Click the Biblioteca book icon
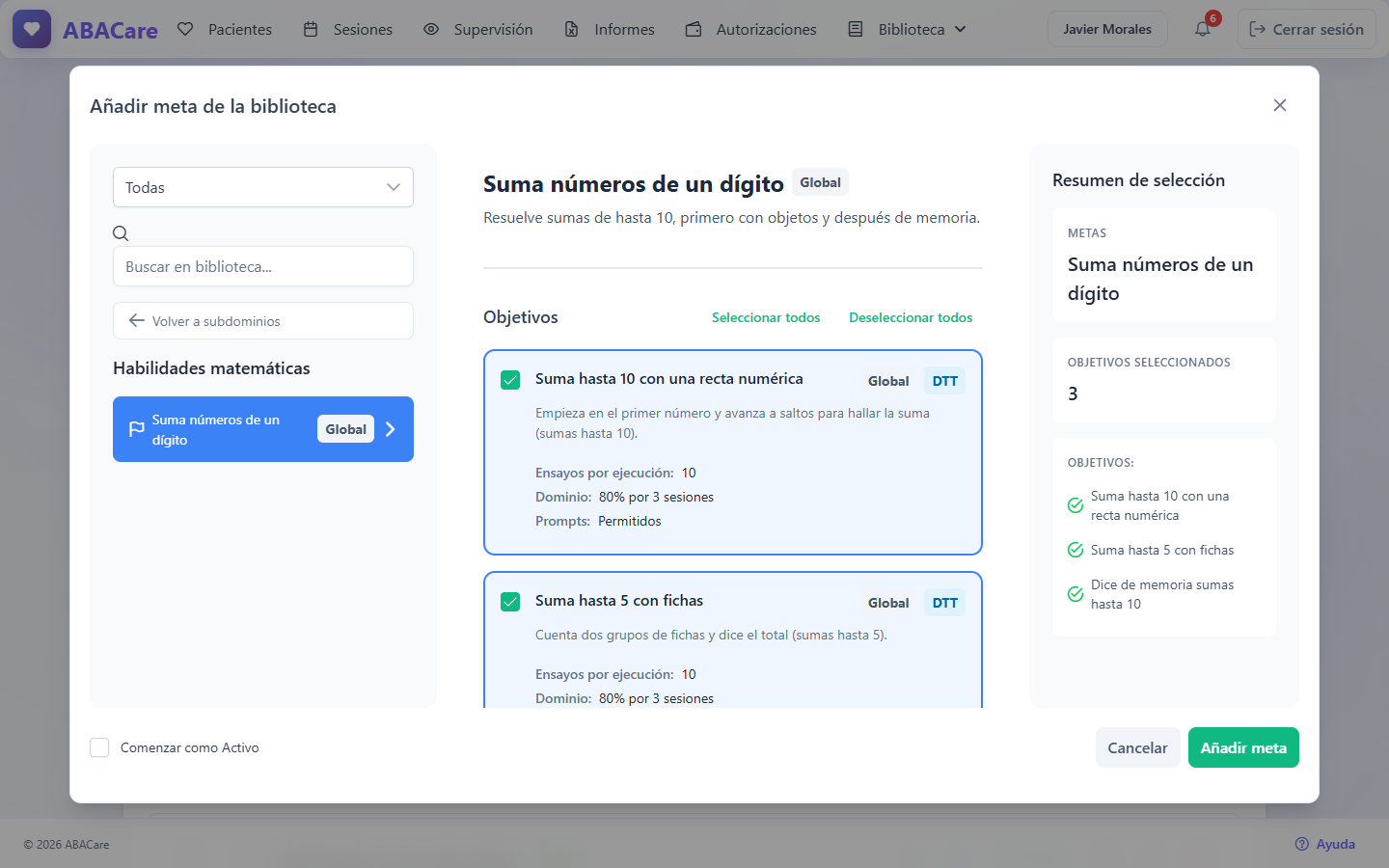Image resolution: width=1389 pixels, height=868 pixels. 856,29
